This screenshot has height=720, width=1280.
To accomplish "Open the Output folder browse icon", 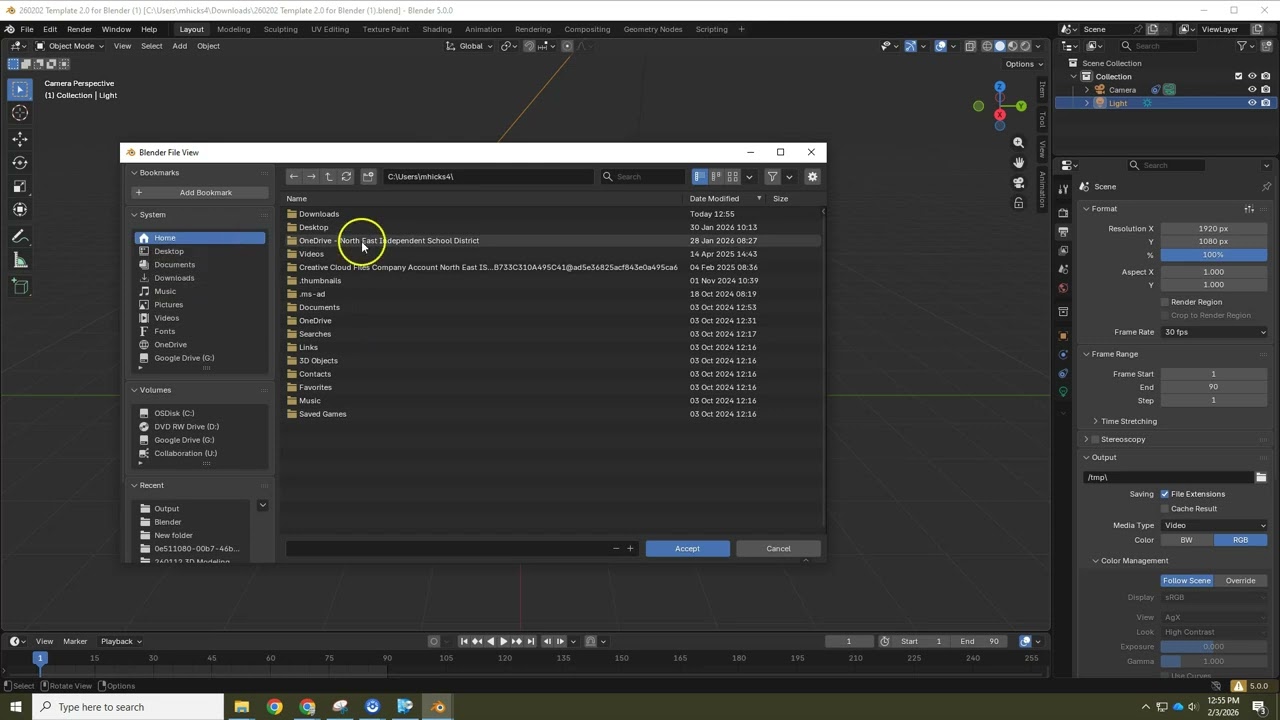I will point(1261,477).
